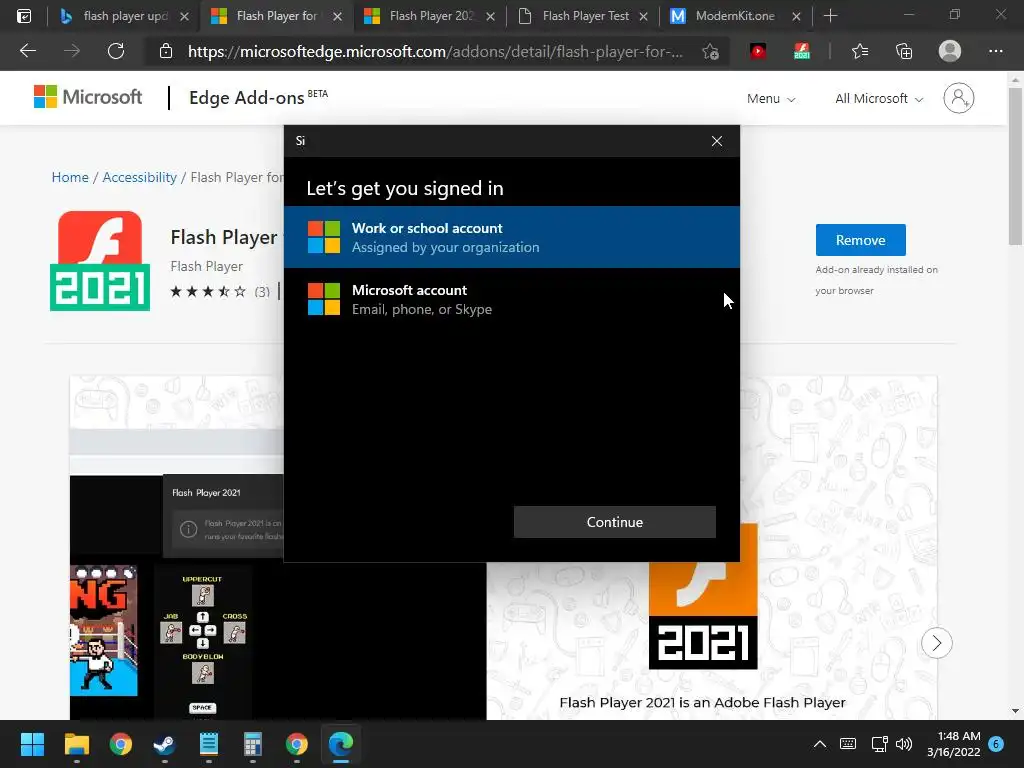Click the lock icon in address bar
This screenshot has width=1024, height=768.
(x=166, y=52)
